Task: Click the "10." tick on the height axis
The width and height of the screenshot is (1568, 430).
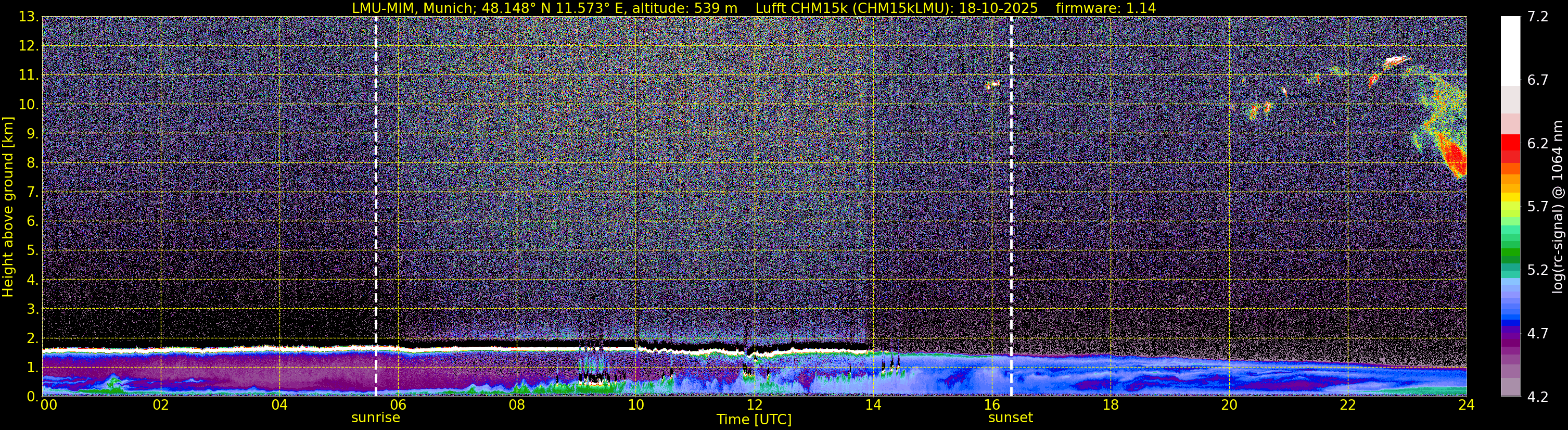Action: click(x=28, y=105)
